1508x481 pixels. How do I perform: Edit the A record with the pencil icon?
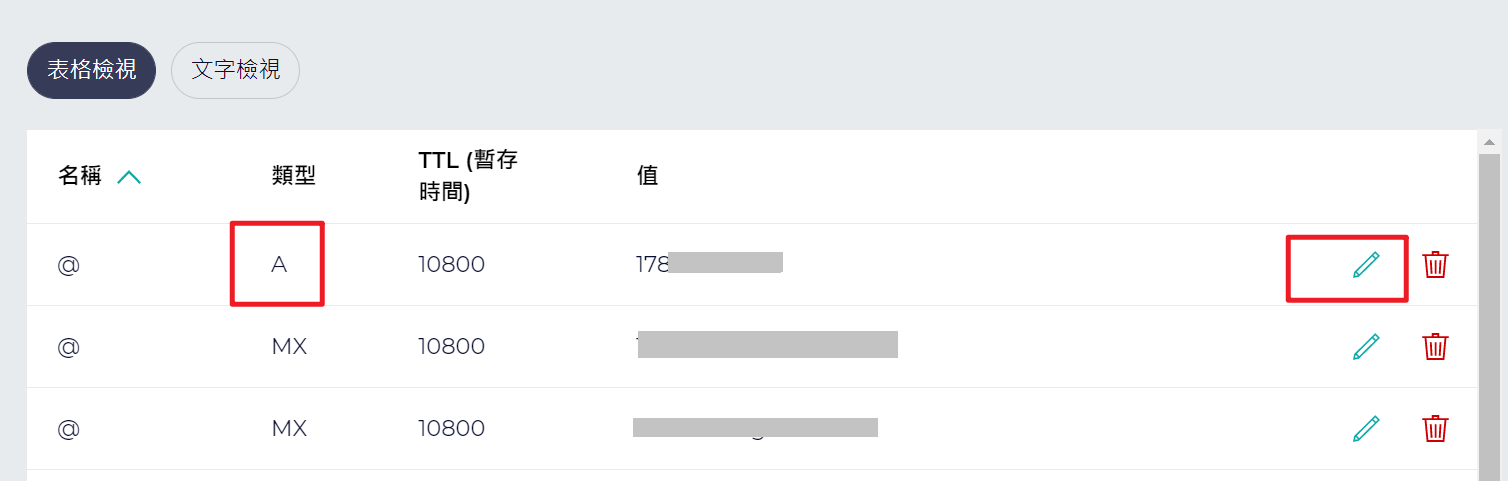1366,265
